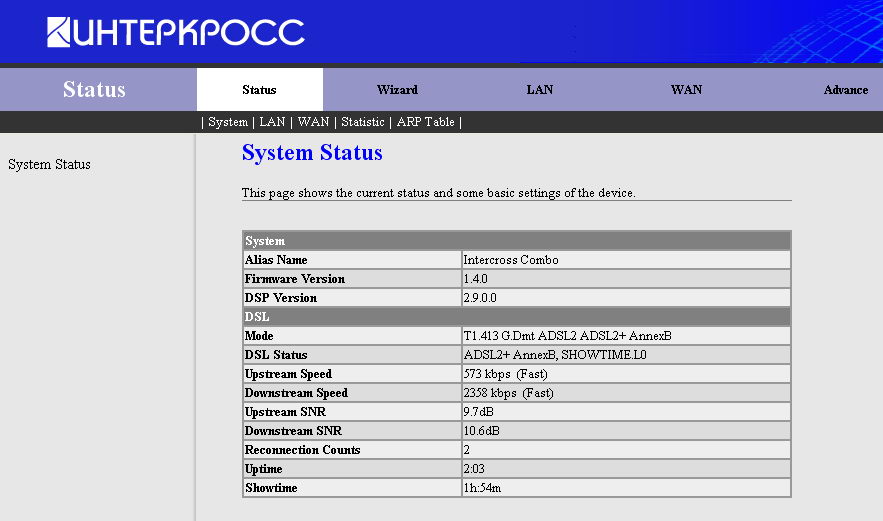The image size is (883, 521).
Task: Open the Status main tab
Action: click(x=260, y=90)
